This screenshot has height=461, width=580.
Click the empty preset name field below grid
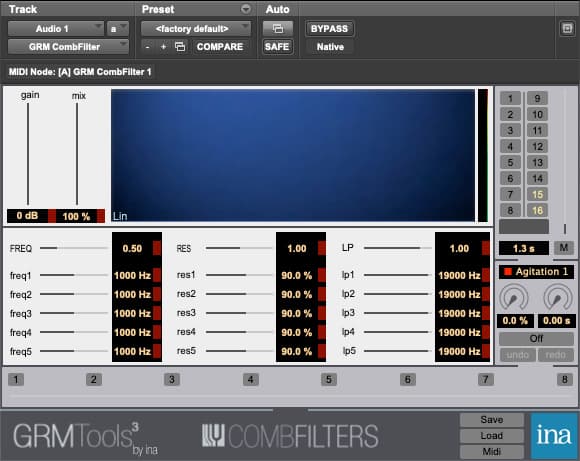pos(524,227)
